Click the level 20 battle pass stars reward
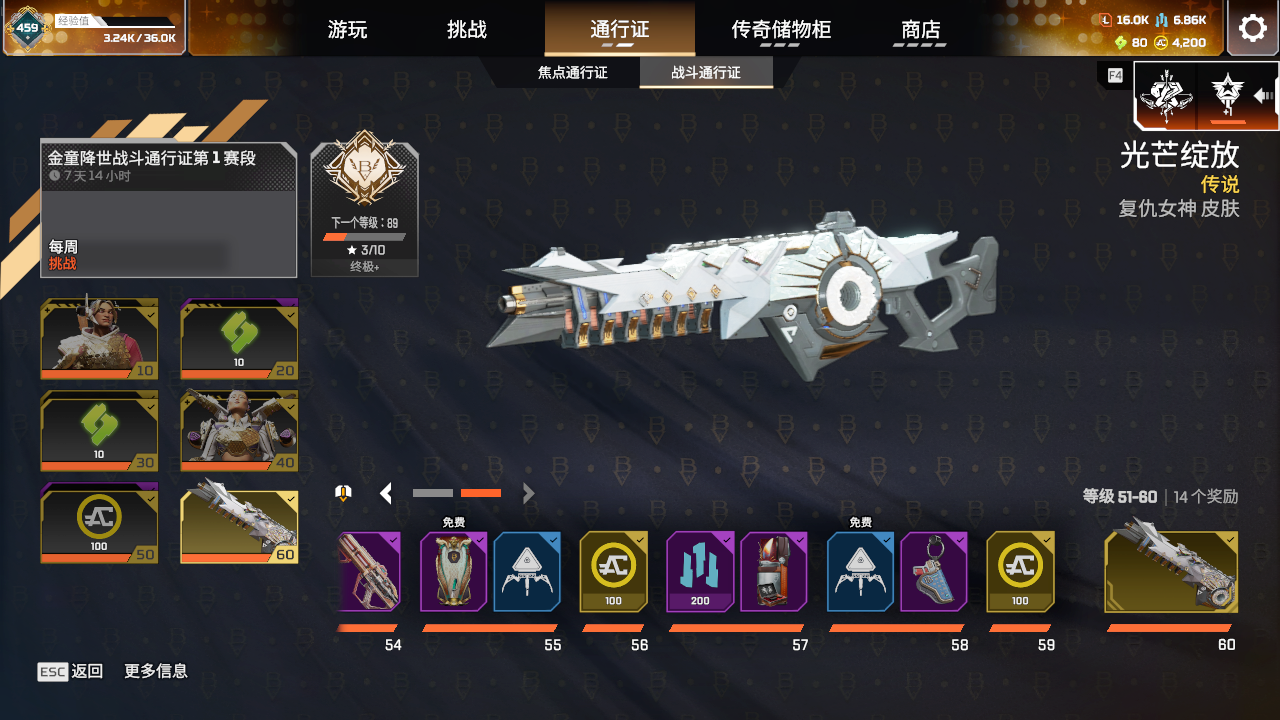The width and height of the screenshot is (1280, 720). tap(239, 339)
